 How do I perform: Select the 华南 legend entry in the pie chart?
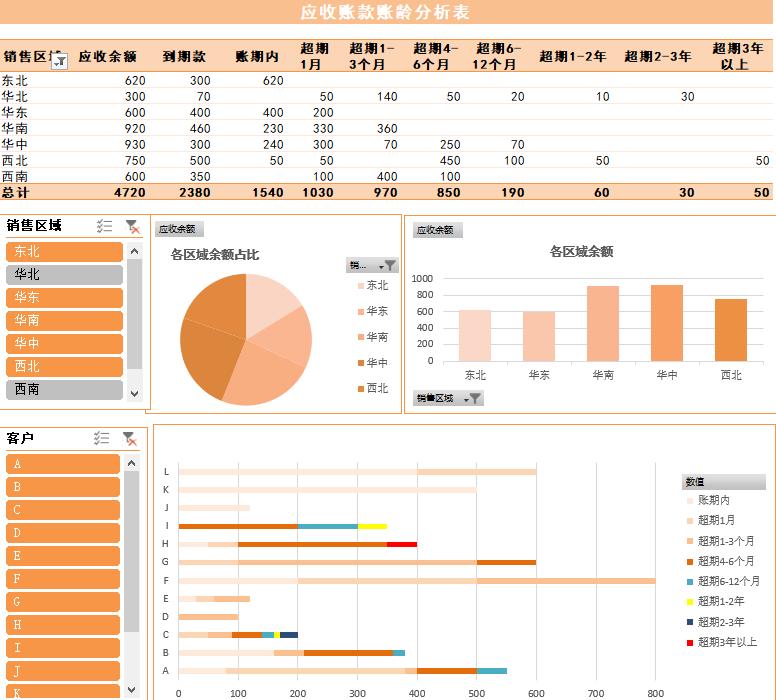373,337
